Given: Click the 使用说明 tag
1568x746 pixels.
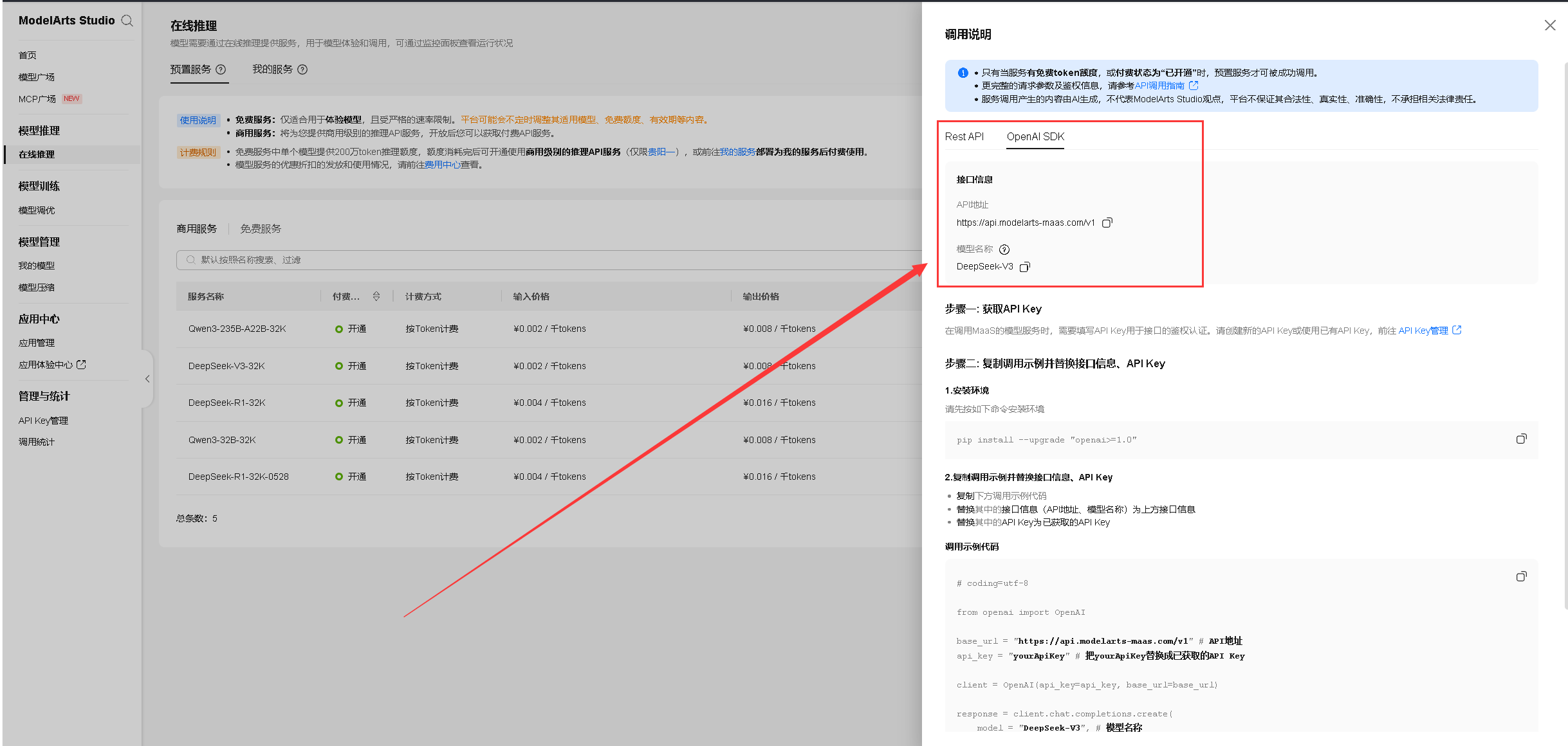Looking at the screenshot, I should [x=198, y=120].
